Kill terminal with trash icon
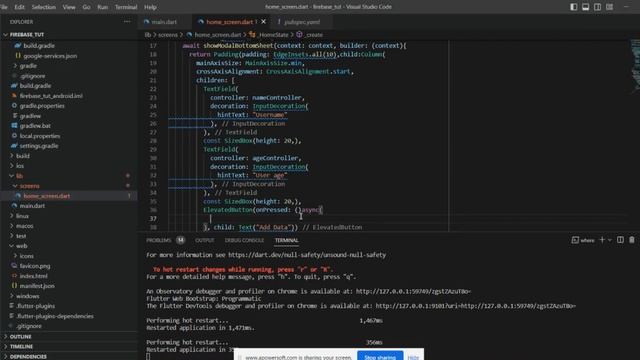The width and height of the screenshot is (640, 360). [632, 240]
